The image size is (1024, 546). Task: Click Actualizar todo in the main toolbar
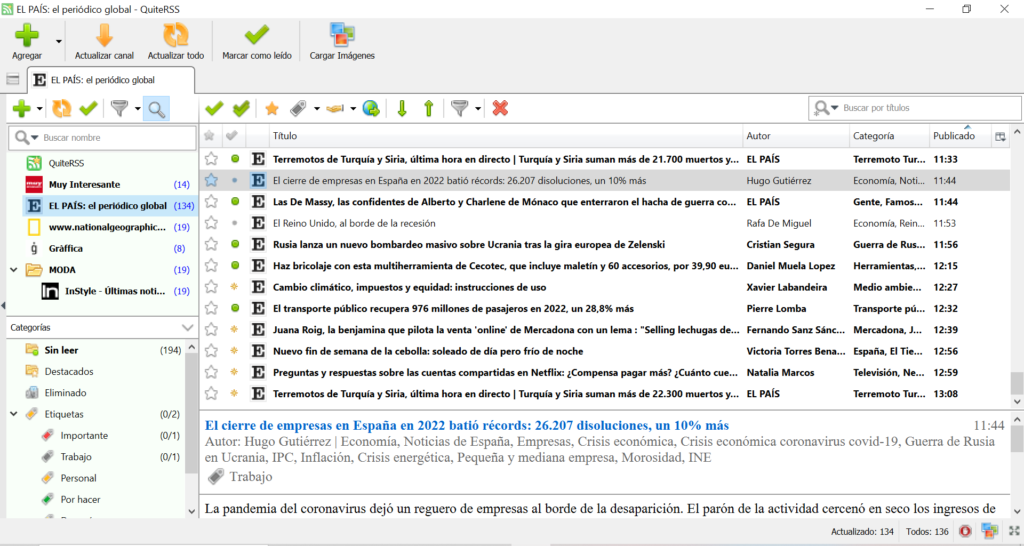(175, 40)
